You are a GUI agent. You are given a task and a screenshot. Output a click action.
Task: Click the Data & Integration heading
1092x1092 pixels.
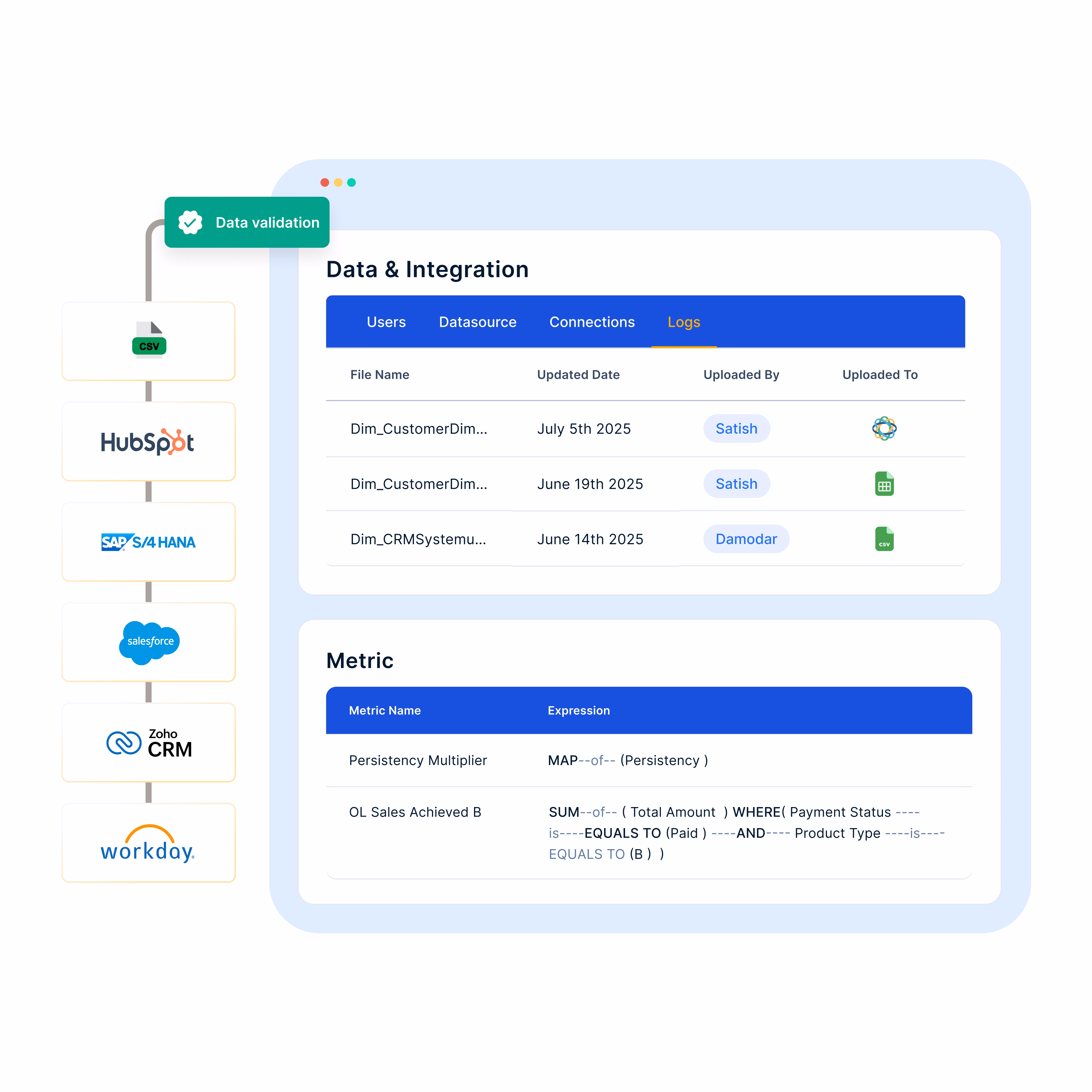pyautogui.click(x=427, y=270)
